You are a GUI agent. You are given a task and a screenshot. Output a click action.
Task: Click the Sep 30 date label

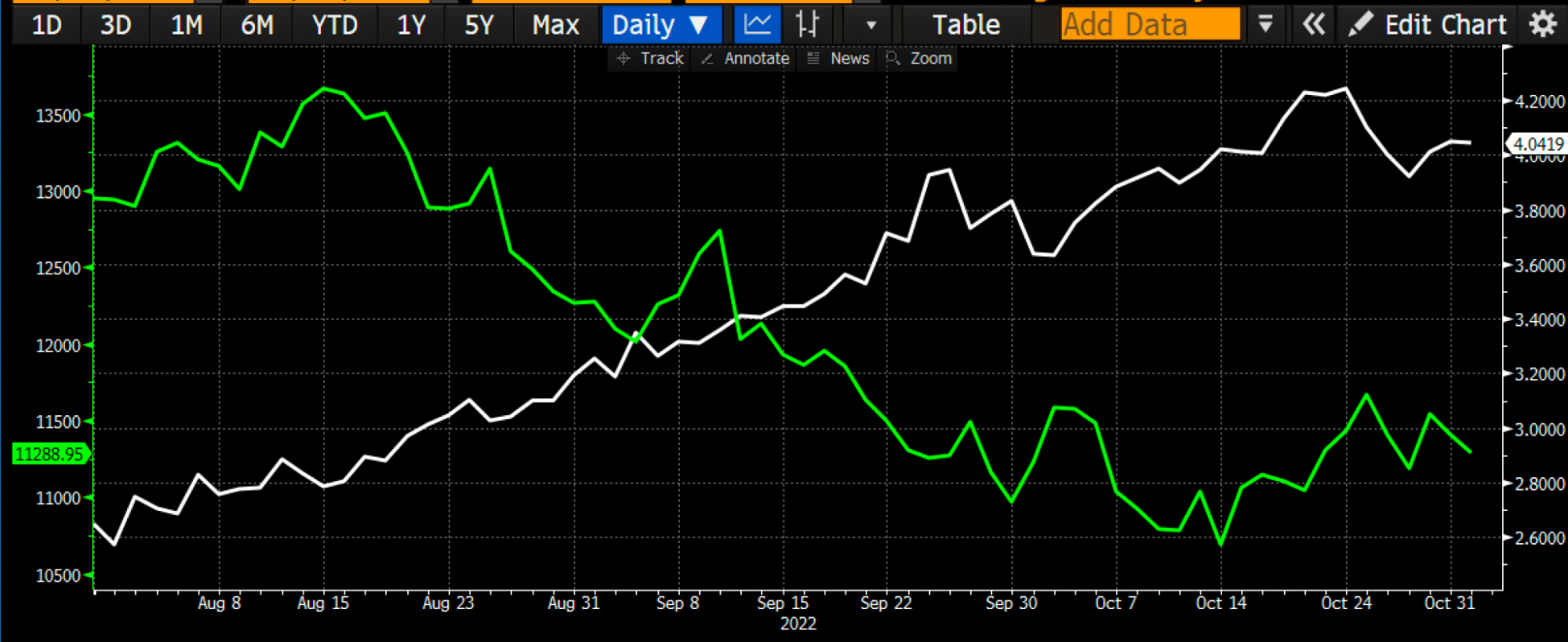click(x=1011, y=603)
